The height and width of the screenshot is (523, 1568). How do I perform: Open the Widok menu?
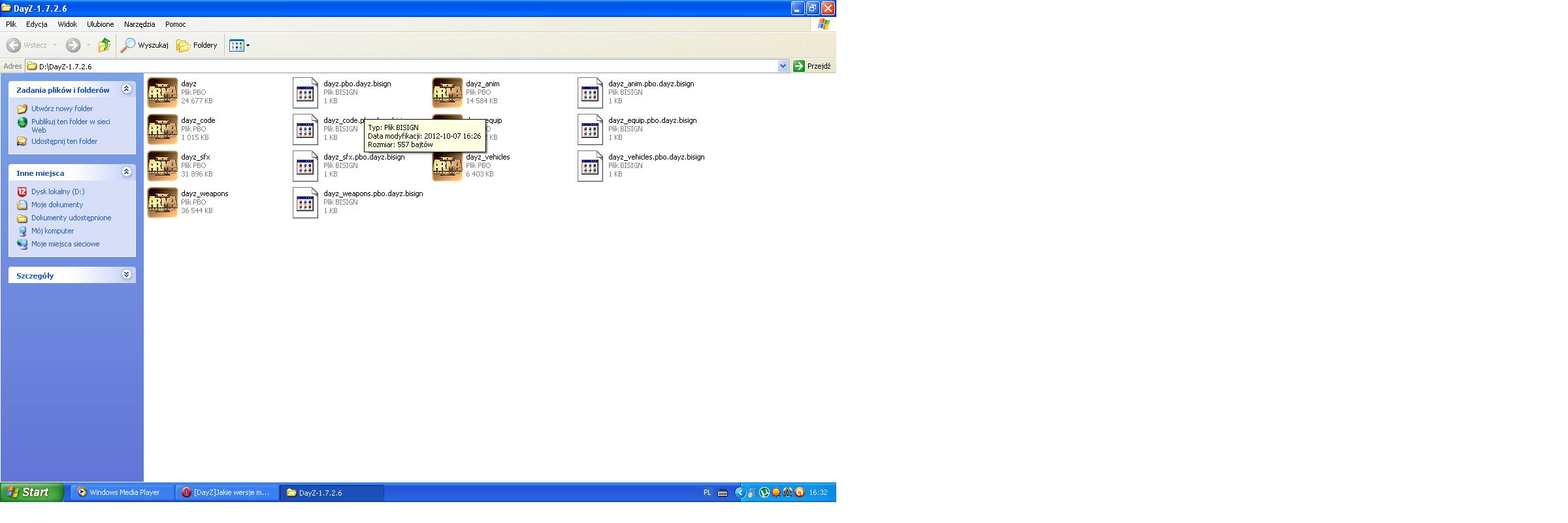[x=67, y=24]
